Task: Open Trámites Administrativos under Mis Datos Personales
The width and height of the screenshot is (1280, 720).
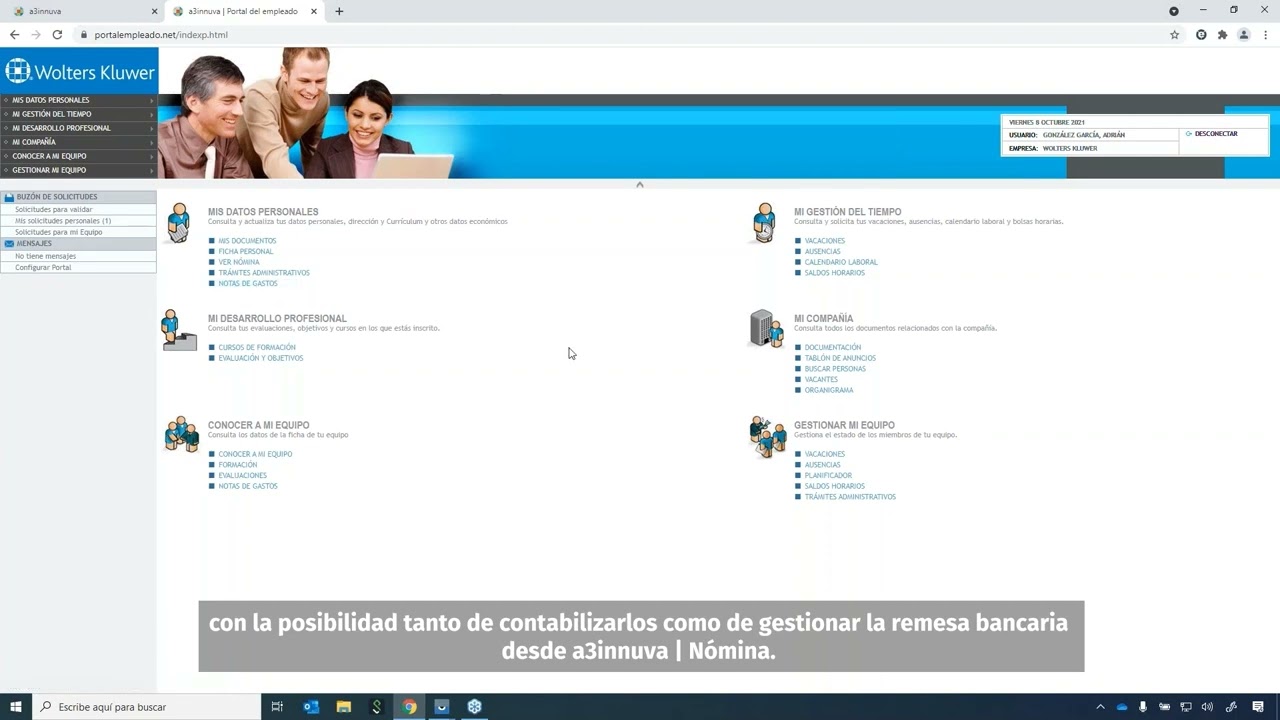Action: pyautogui.click(x=264, y=273)
